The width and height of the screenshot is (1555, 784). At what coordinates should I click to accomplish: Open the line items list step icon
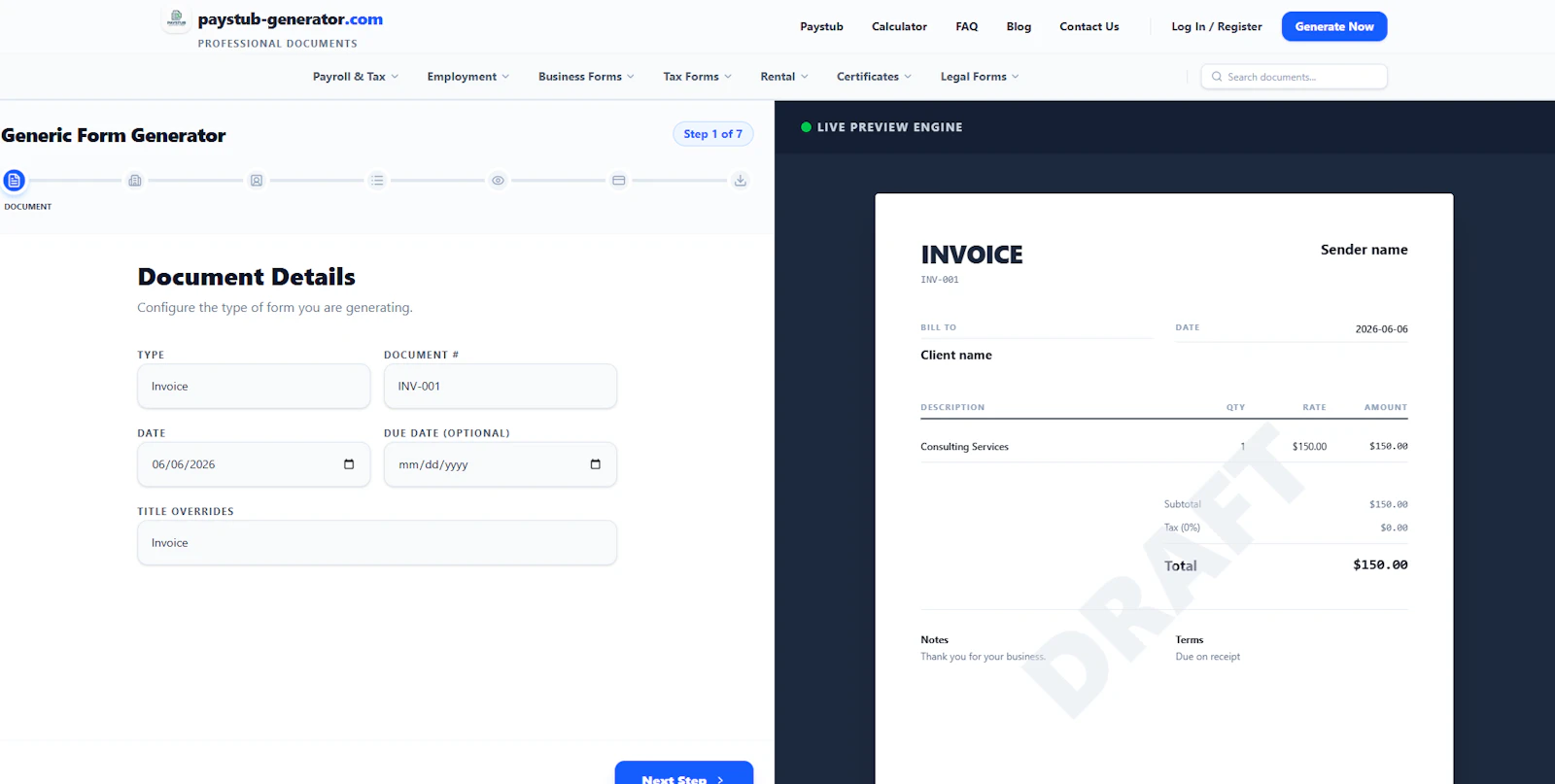[377, 181]
